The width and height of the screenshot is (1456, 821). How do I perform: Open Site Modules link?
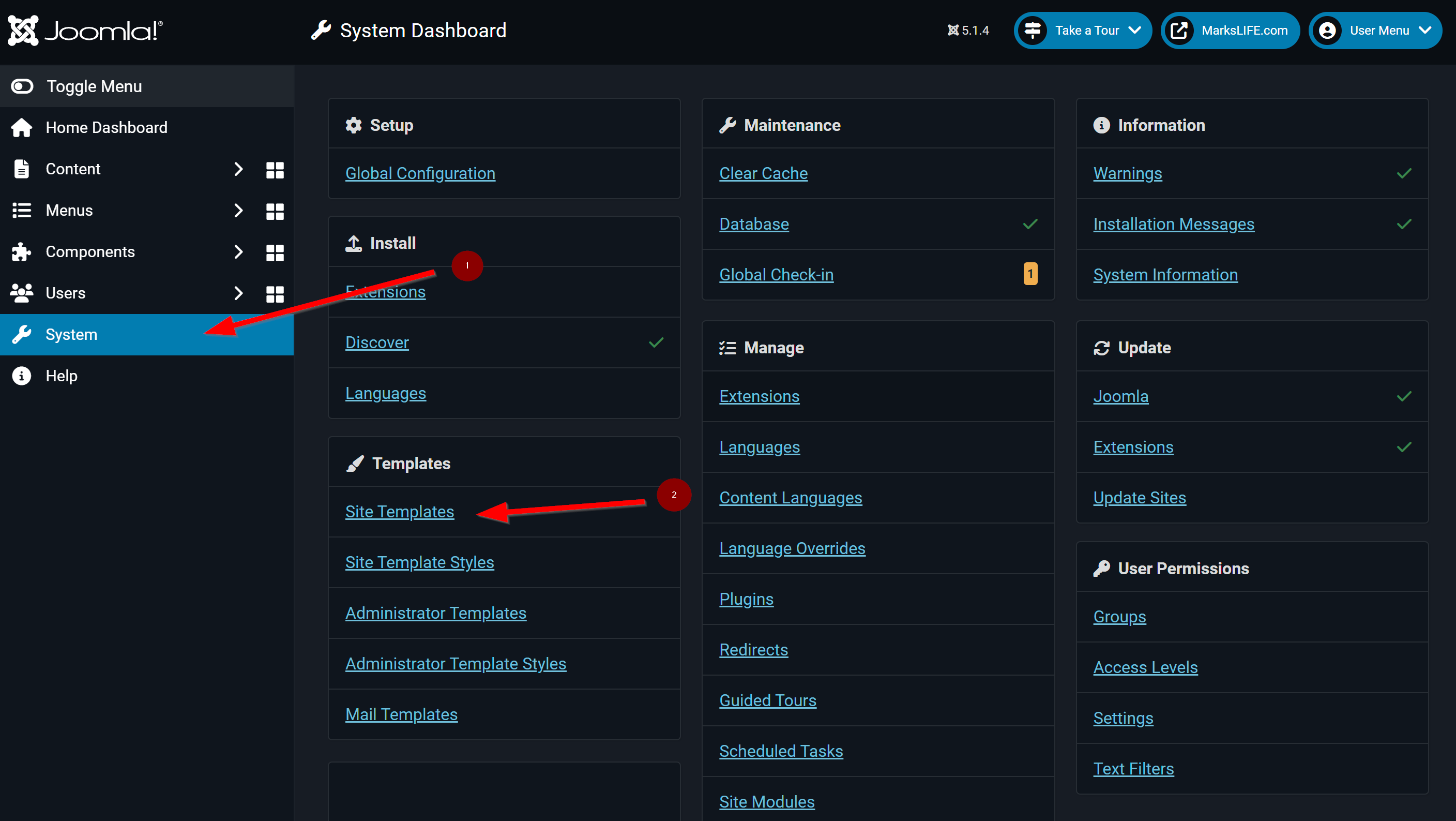tap(766, 801)
